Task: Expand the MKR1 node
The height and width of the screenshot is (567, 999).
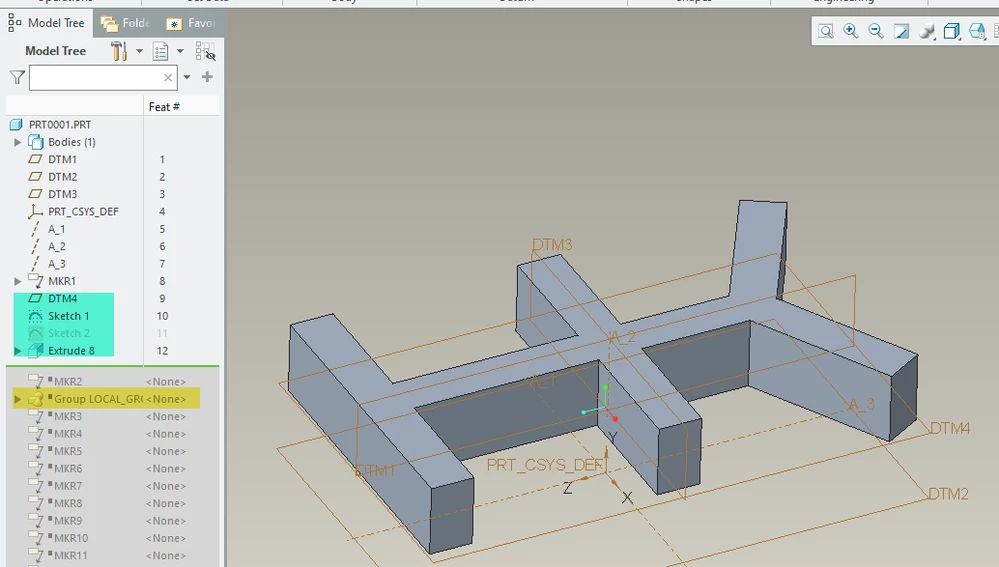Action: (x=17, y=281)
